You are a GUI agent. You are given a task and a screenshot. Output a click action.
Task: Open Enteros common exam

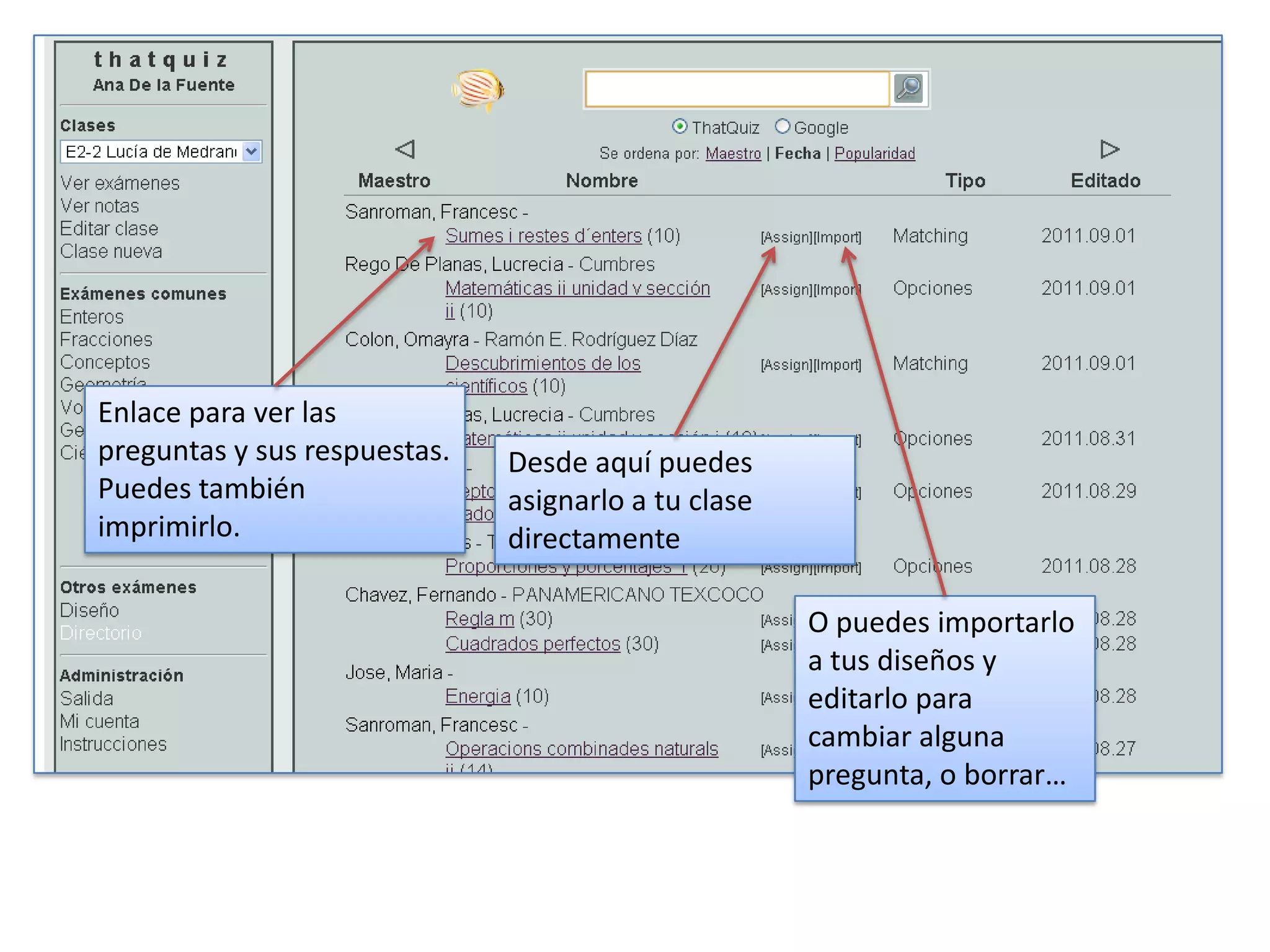point(92,317)
